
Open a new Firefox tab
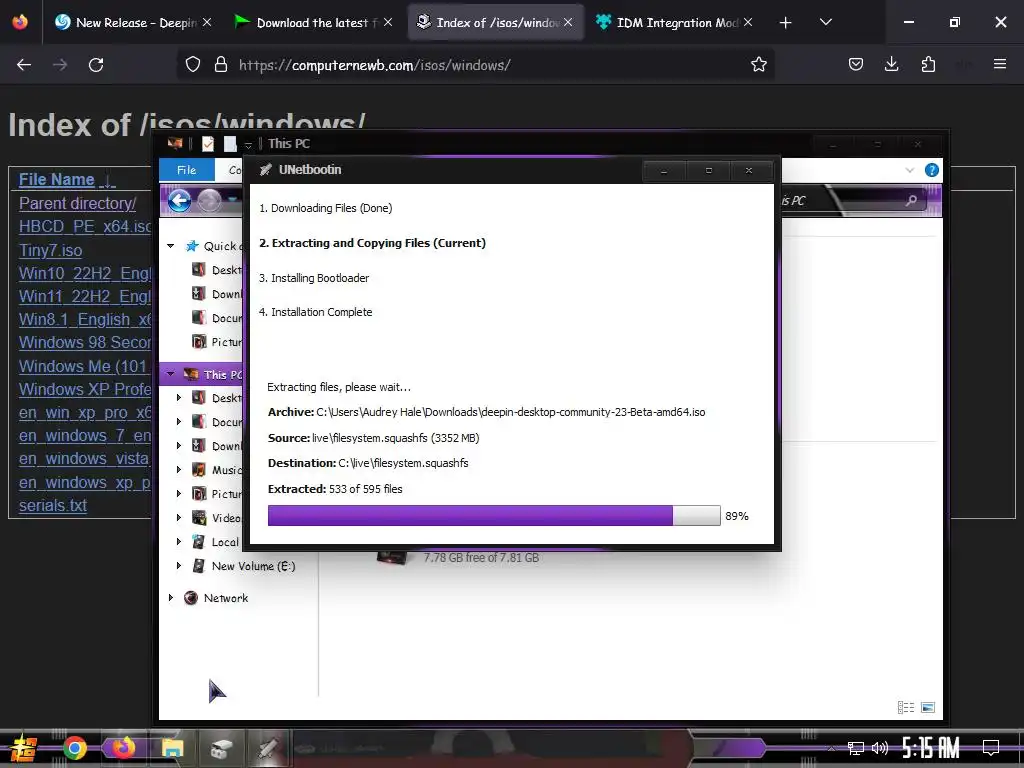785,23
